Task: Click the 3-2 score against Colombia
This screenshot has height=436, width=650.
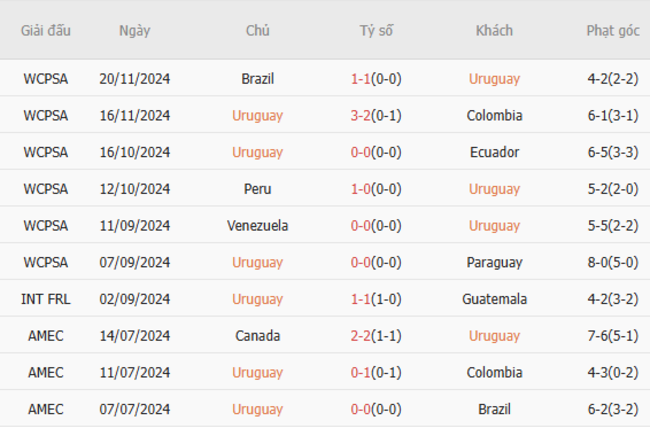Action: pyautogui.click(x=360, y=116)
